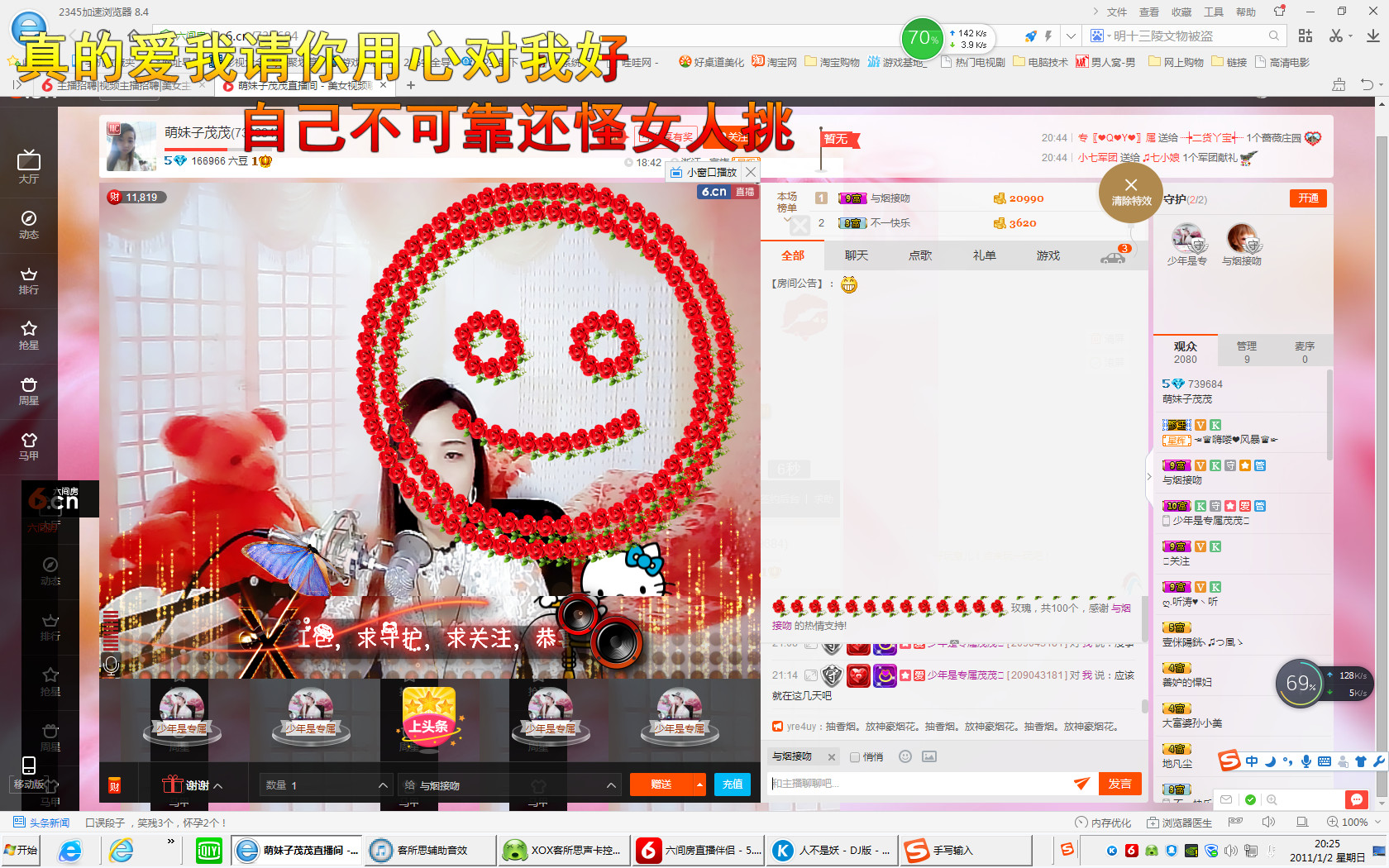Click the red 财 icon in gift bar
The height and width of the screenshot is (868, 1389).
tap(115, 785)
